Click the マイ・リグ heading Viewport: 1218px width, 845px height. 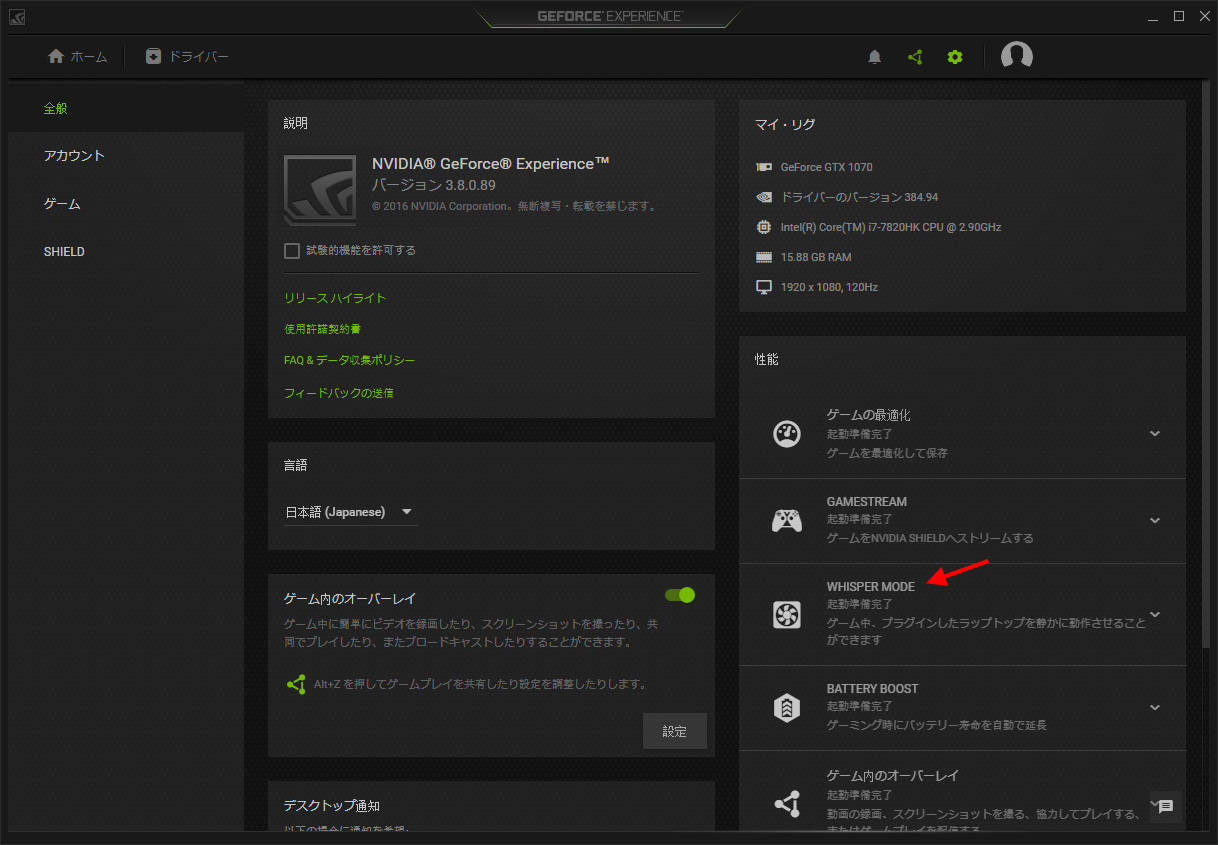[x=785, y=125]
